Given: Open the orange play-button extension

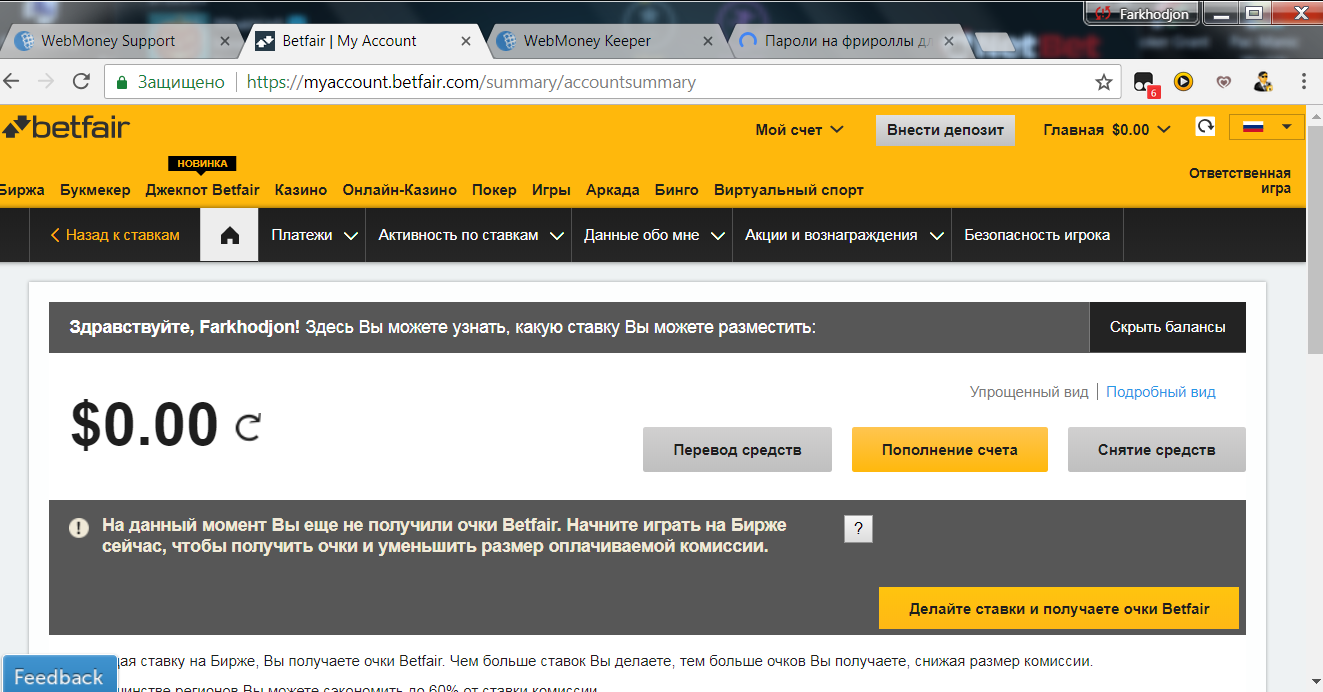Looking at the screenshot, I should click(x=1183, y=82).
